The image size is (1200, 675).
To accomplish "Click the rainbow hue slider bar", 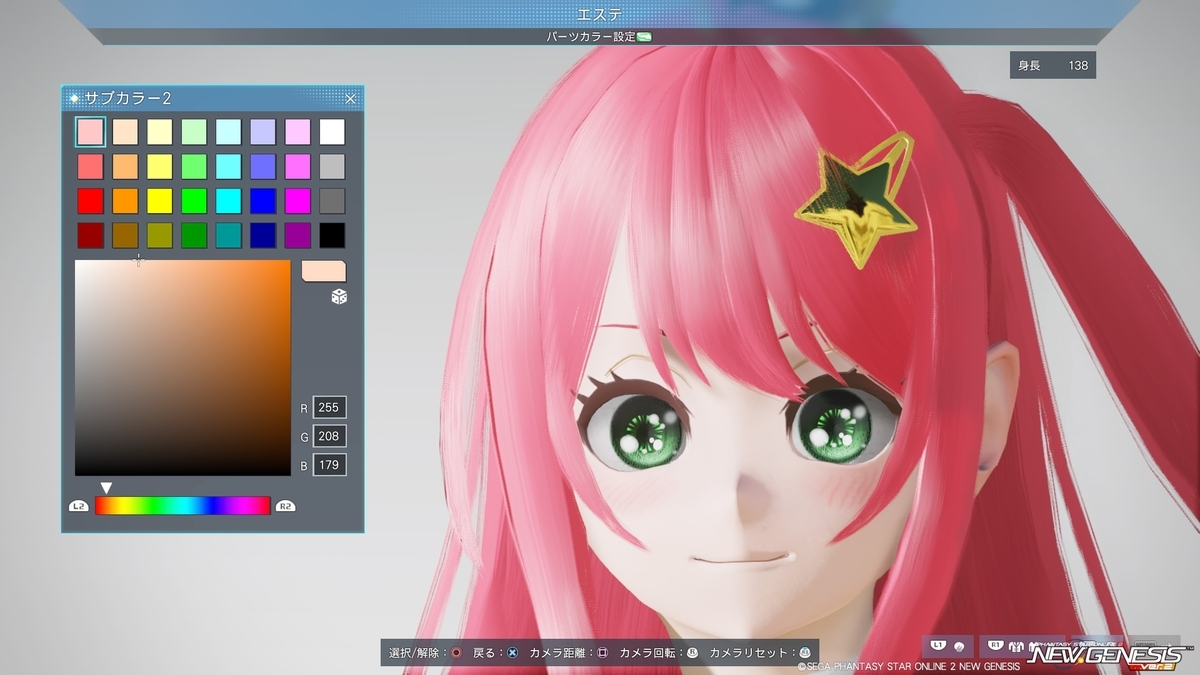I will coord(182,506).
